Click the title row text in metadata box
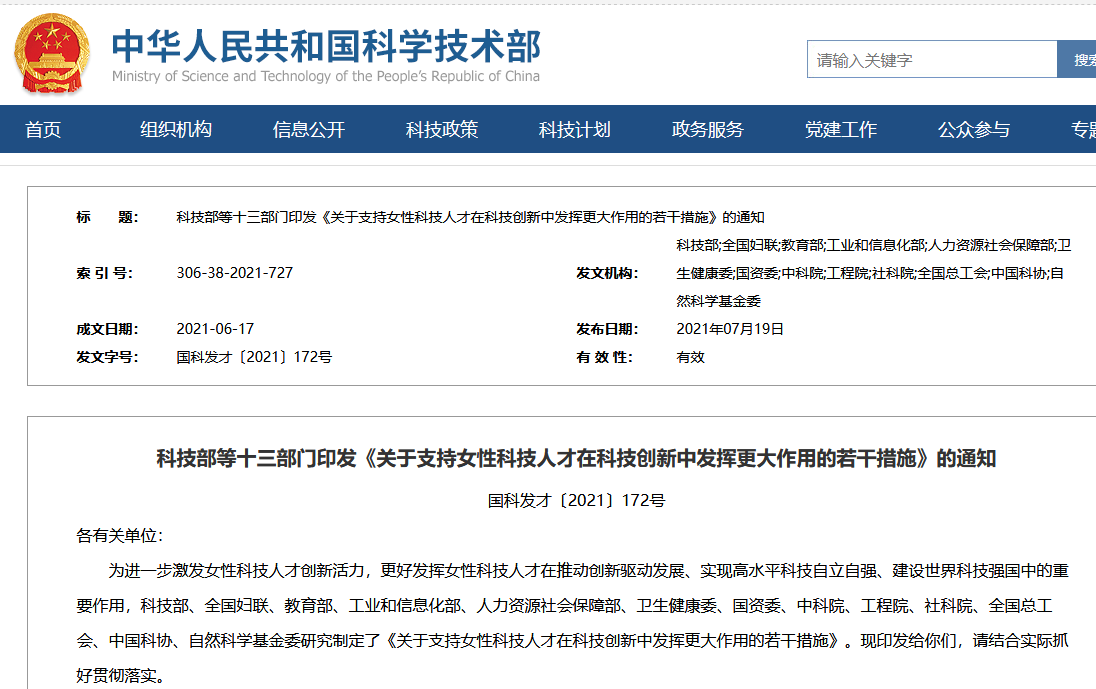Image resolution: width=1096 pixels, height=689 pixels. pos(470,217)
